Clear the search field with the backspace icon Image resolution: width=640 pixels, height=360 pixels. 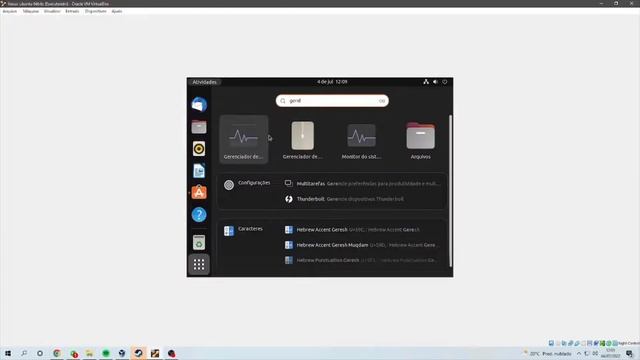click(x=382, y=101)
